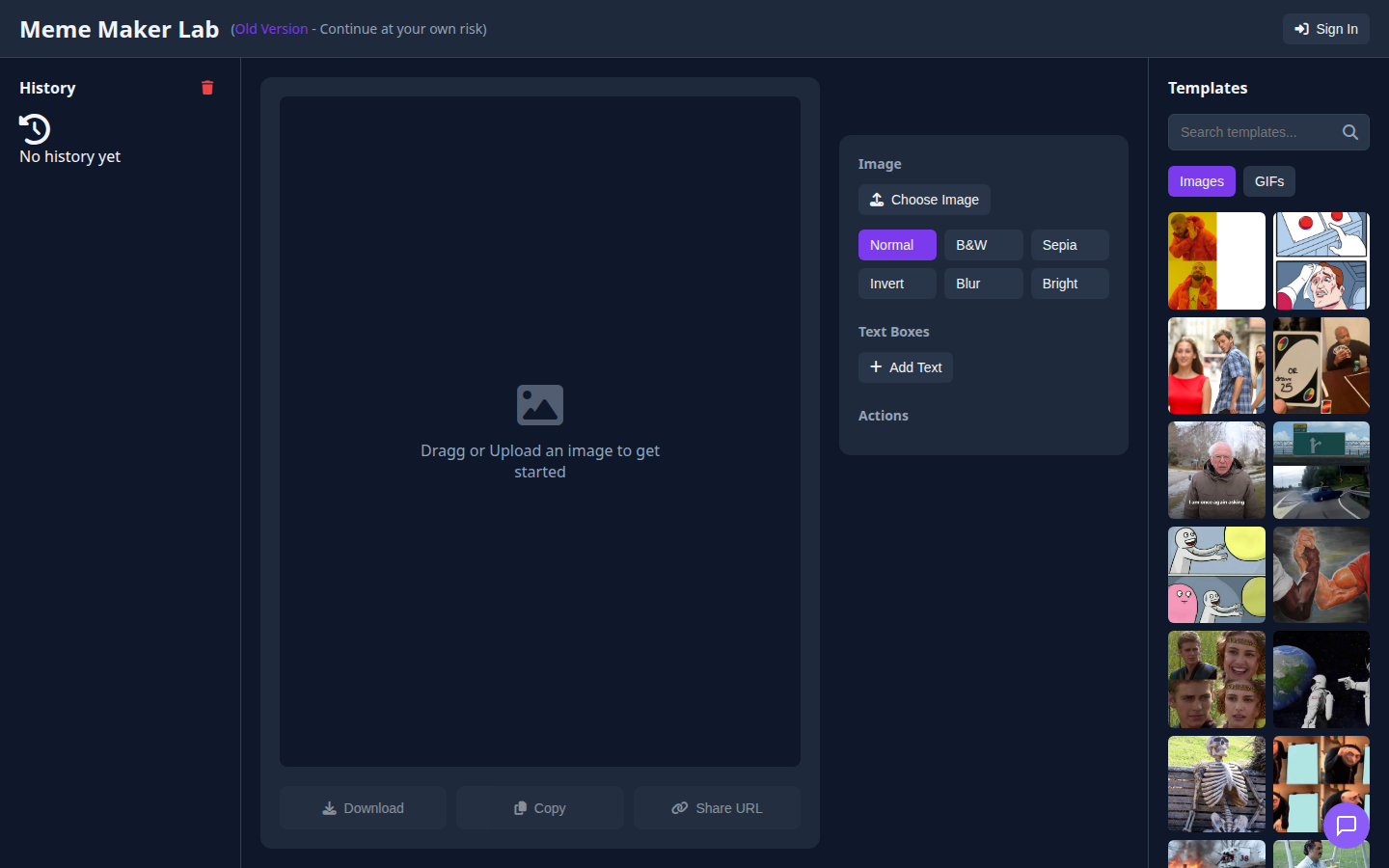
Task: Open the purple chat bubble widget
Action: pos(1347,826)
